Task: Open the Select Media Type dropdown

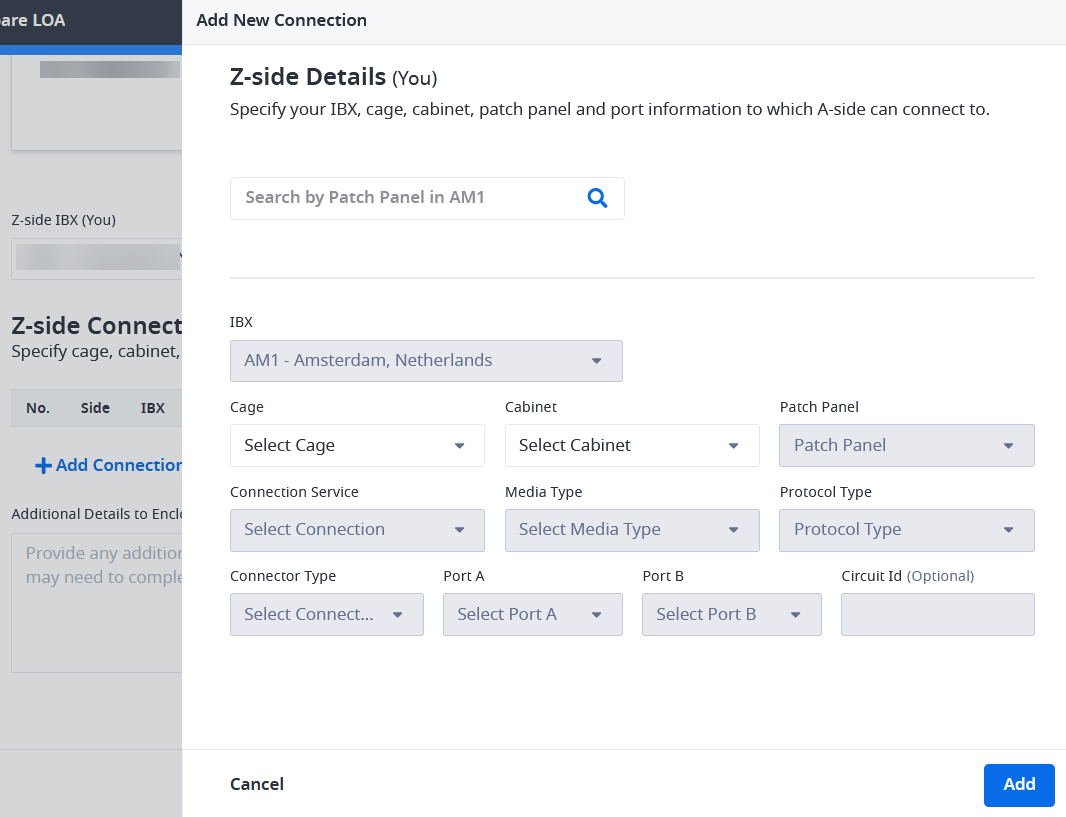Action: click(x=632, y=530)
